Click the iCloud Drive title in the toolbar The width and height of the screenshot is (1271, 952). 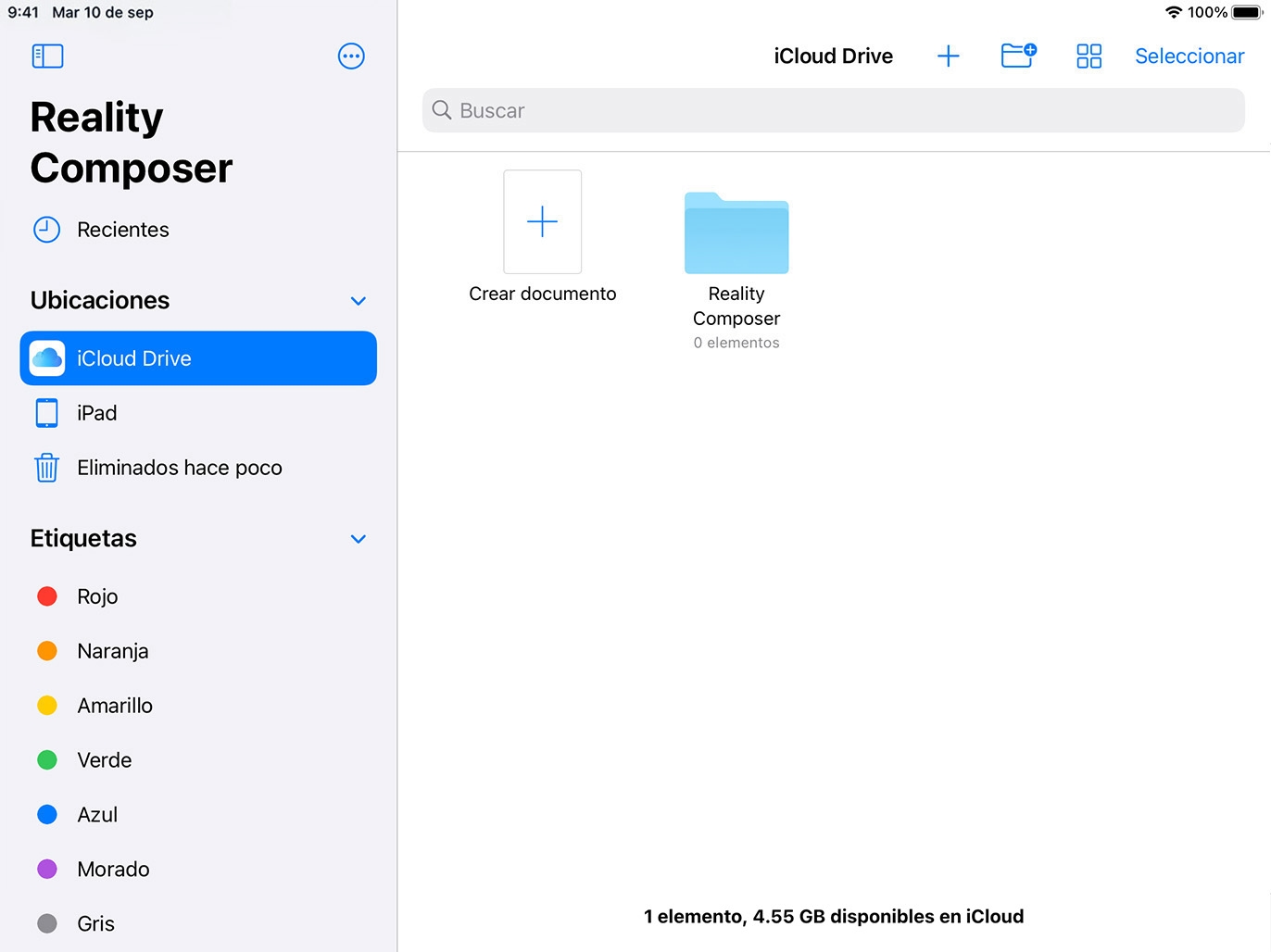(834, 56)
